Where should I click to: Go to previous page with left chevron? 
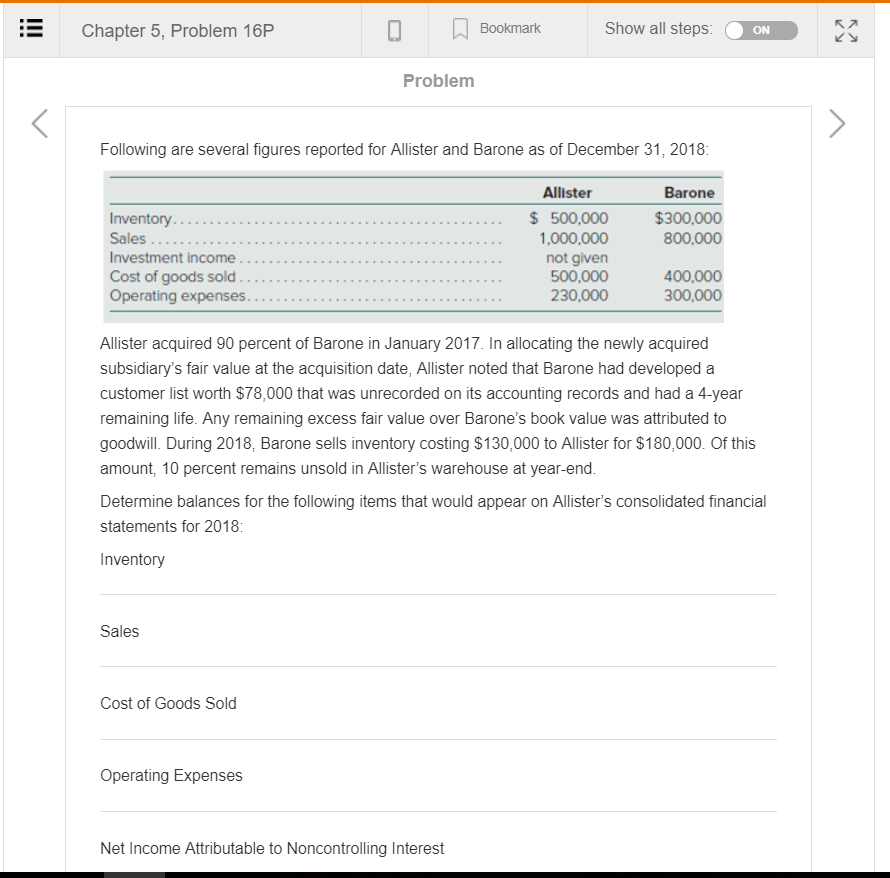(x=39, y=124)
